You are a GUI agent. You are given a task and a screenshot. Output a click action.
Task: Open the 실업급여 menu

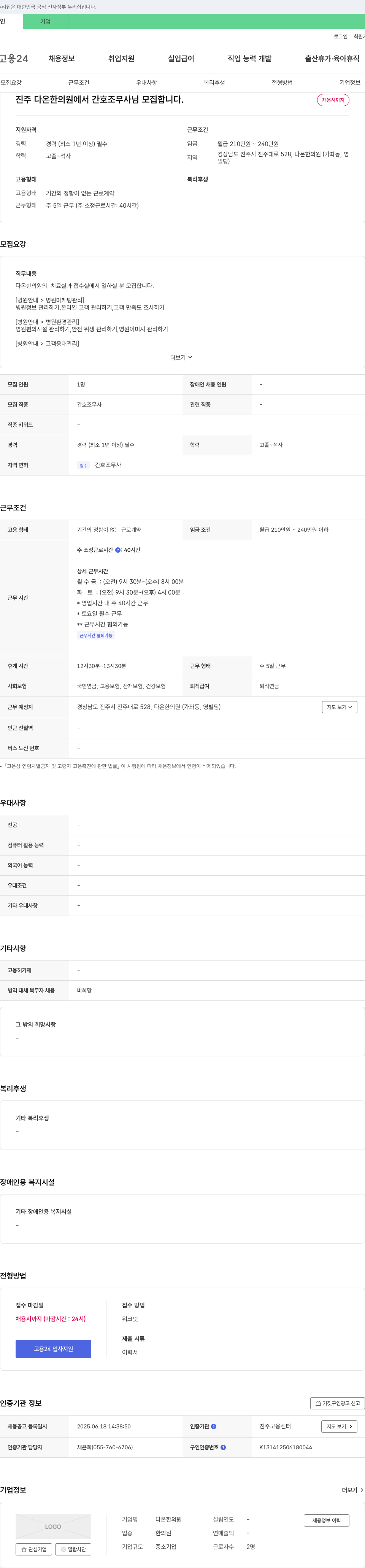181,59
